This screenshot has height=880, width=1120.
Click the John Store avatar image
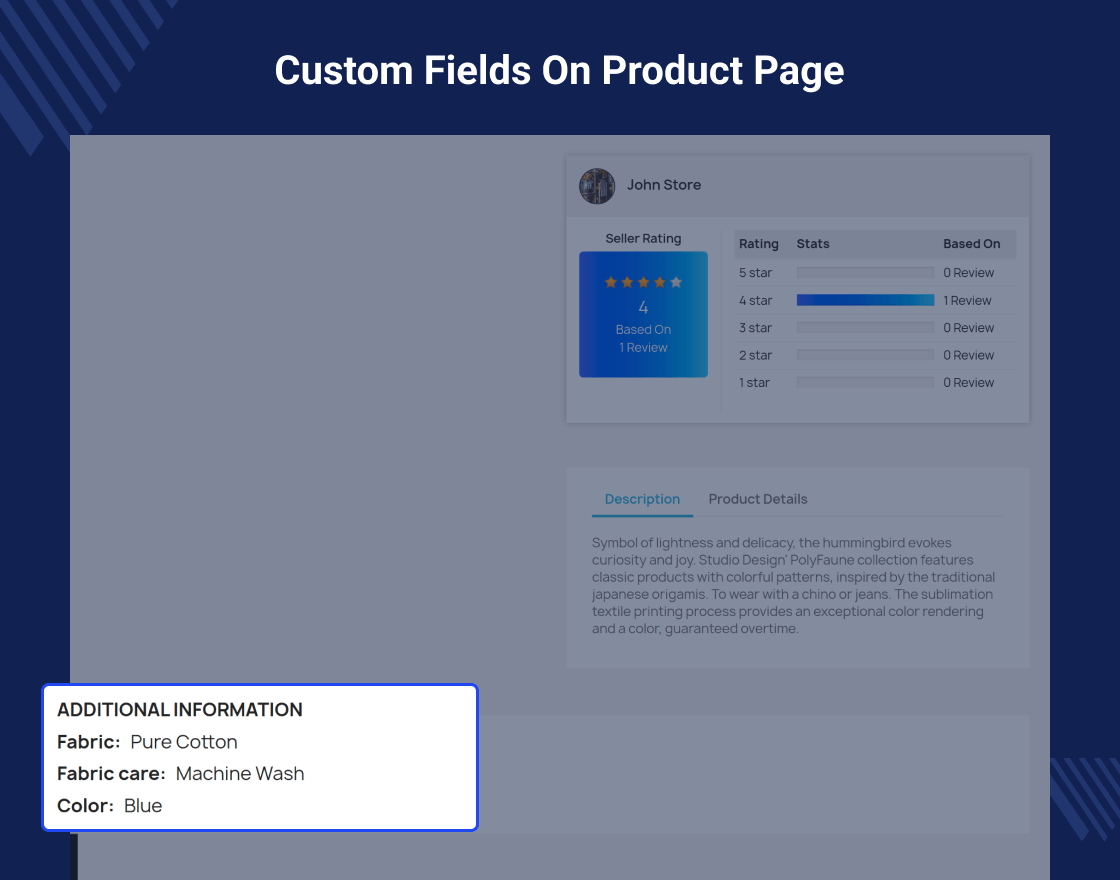click(597, 186)
